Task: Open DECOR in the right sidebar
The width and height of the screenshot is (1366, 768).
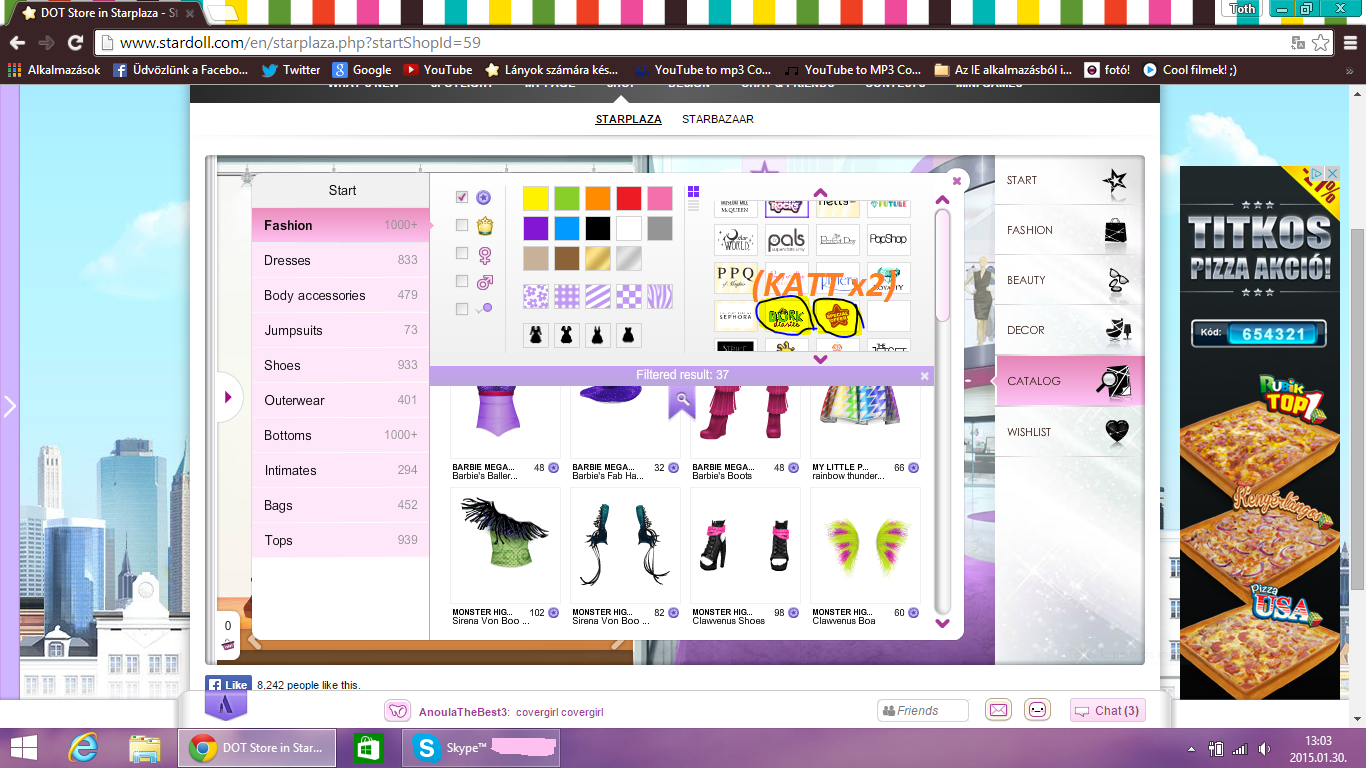Action: (x=1070, y=330)
